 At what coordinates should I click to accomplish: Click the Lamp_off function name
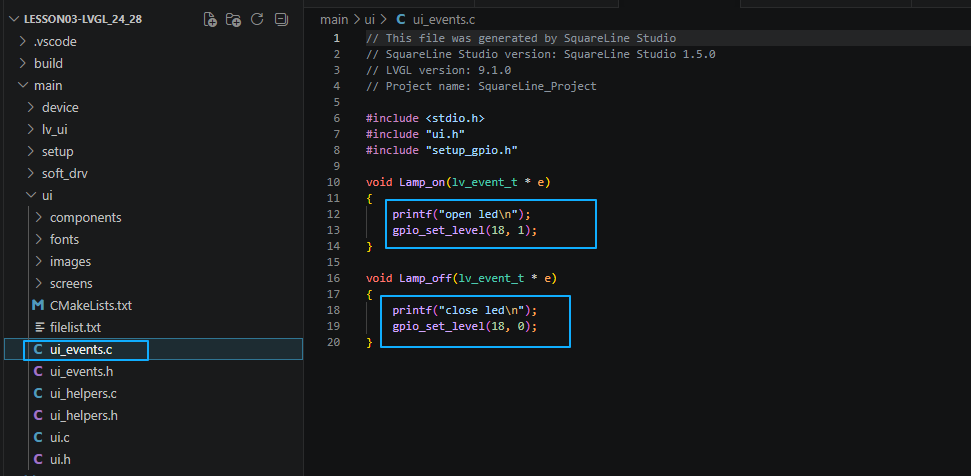pos(425,278)
